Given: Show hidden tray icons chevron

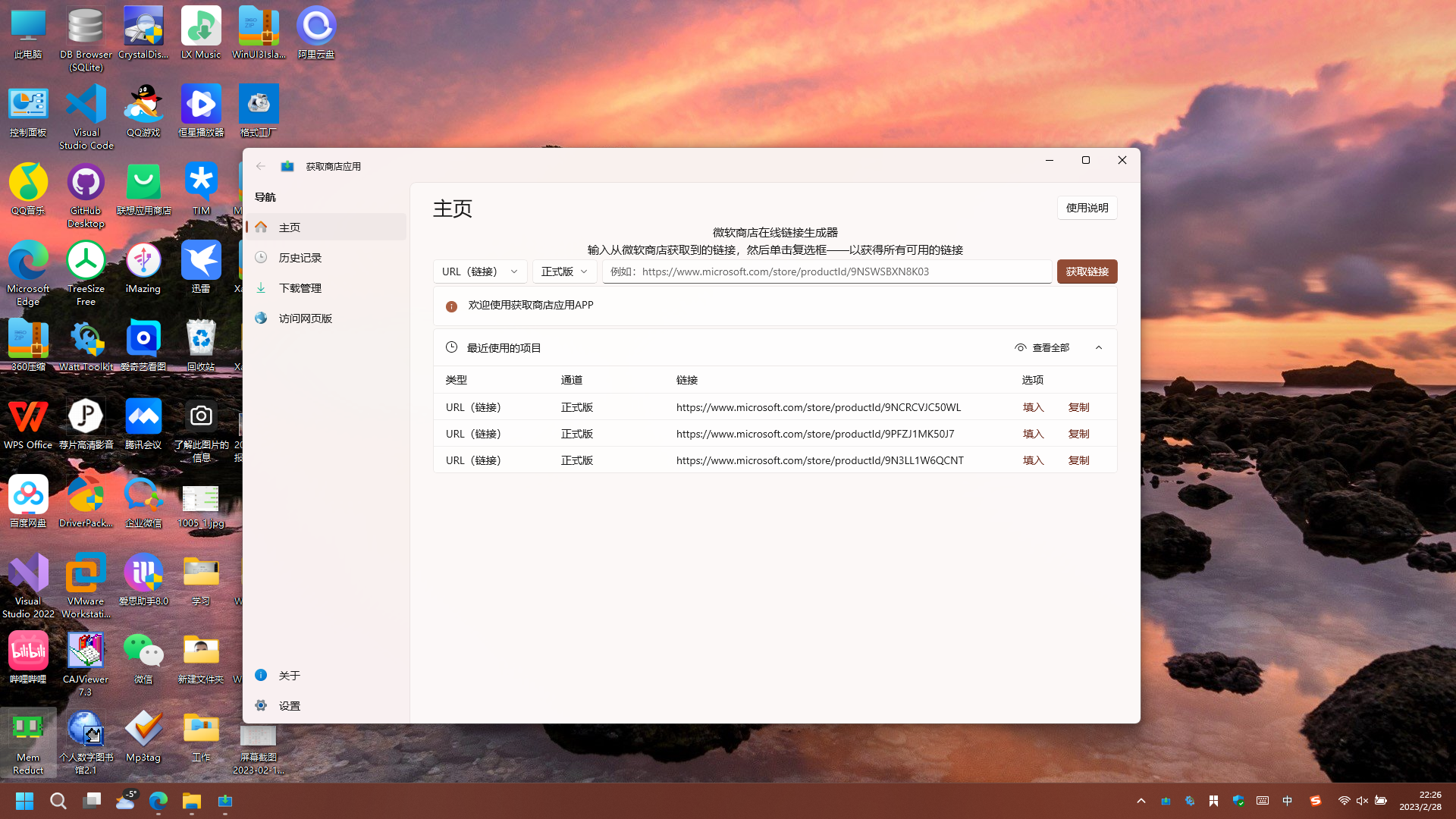Looking at the screenshot, I should pos(1141,801).
